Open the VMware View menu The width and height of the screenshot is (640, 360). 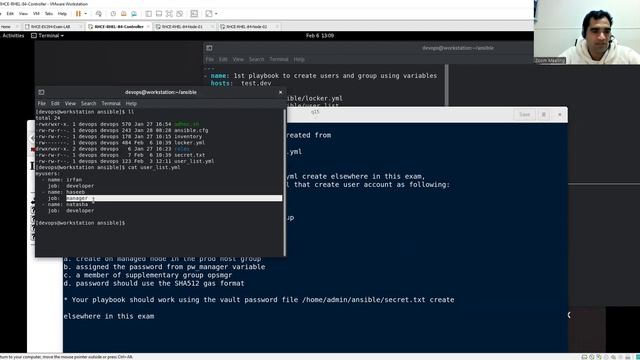pyautogui.click(x=23, y=13)
